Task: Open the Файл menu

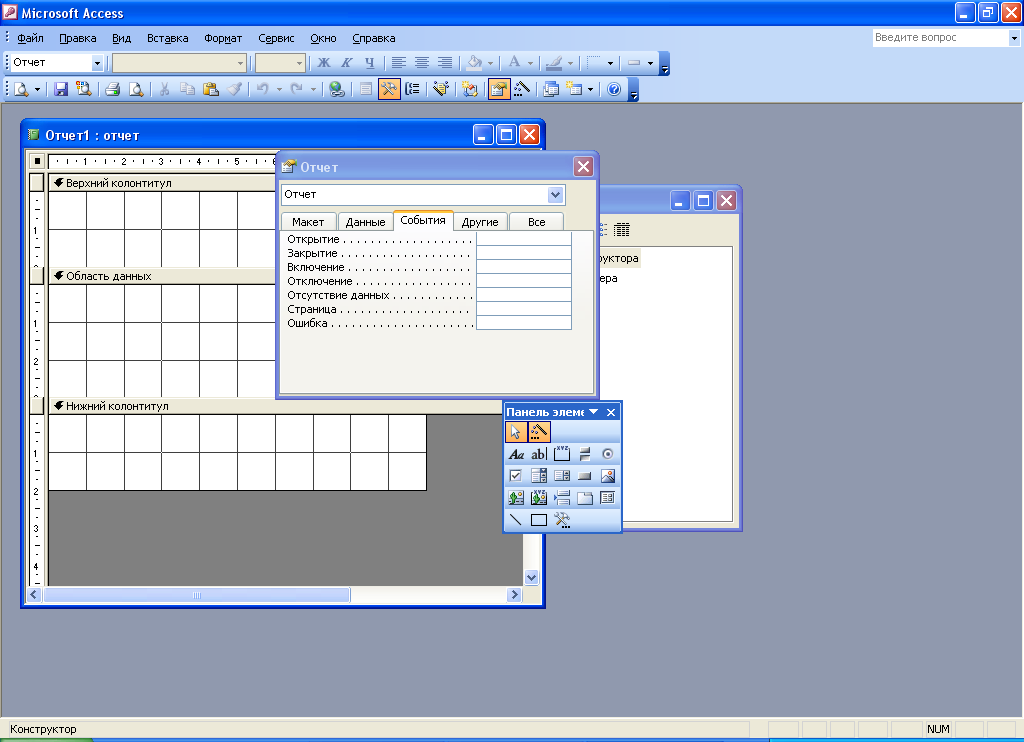Action: tap(30, 38)
